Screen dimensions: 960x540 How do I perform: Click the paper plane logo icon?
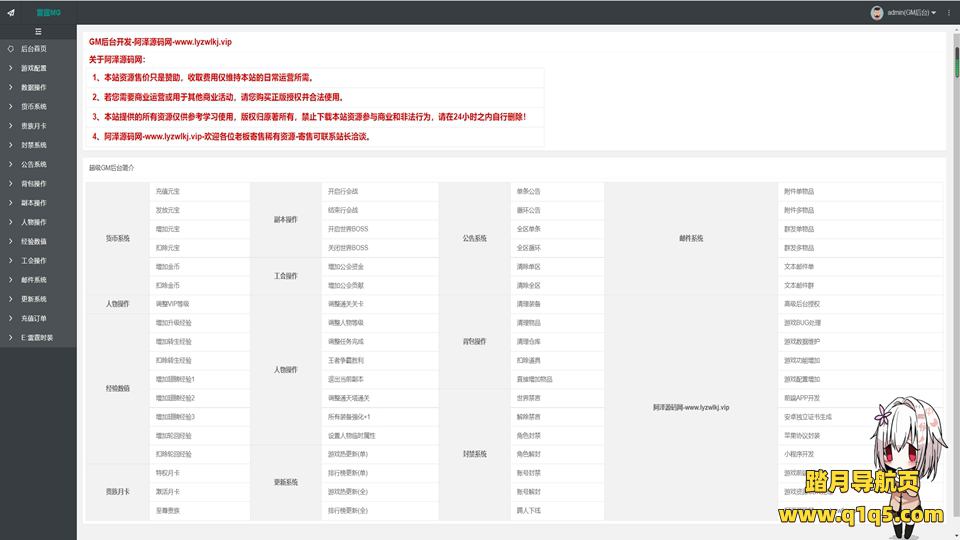[x=11, y=12]
